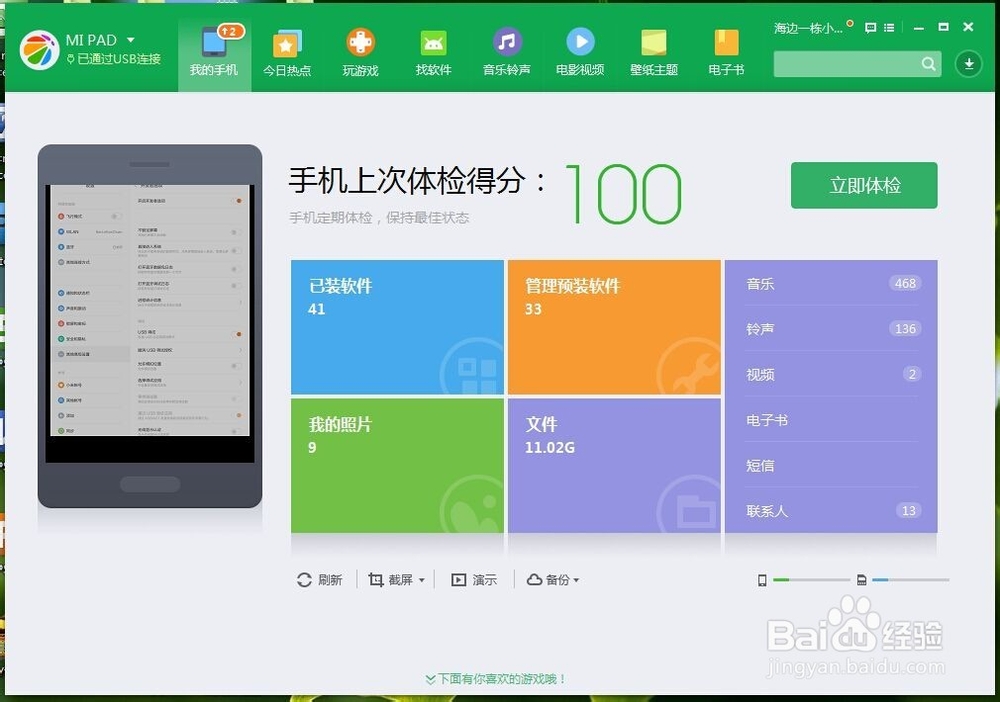1000x702 pixels.
Task: Open 电子书 tab in top bar
Action: click(726, 55)
